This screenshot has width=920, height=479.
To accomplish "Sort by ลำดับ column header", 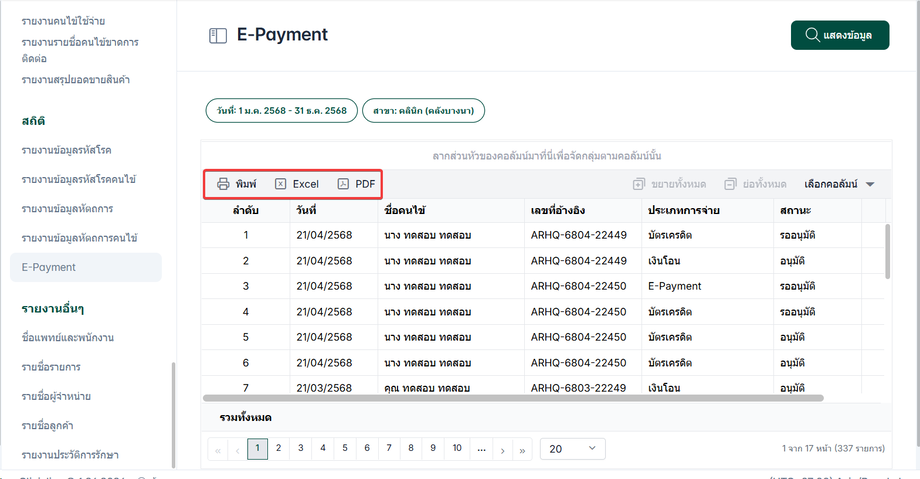I will point(245,210).
